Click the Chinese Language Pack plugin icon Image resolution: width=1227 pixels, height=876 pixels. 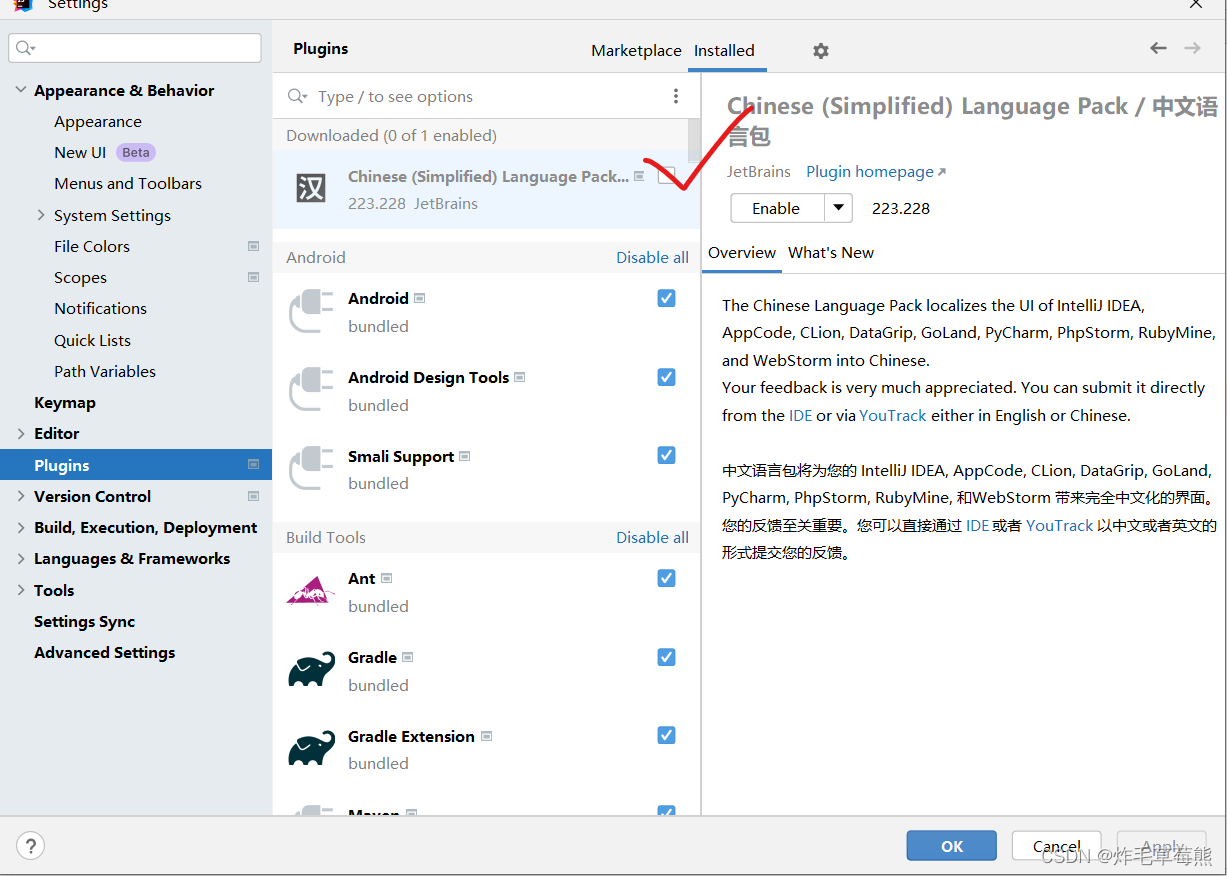click(311, 188)
